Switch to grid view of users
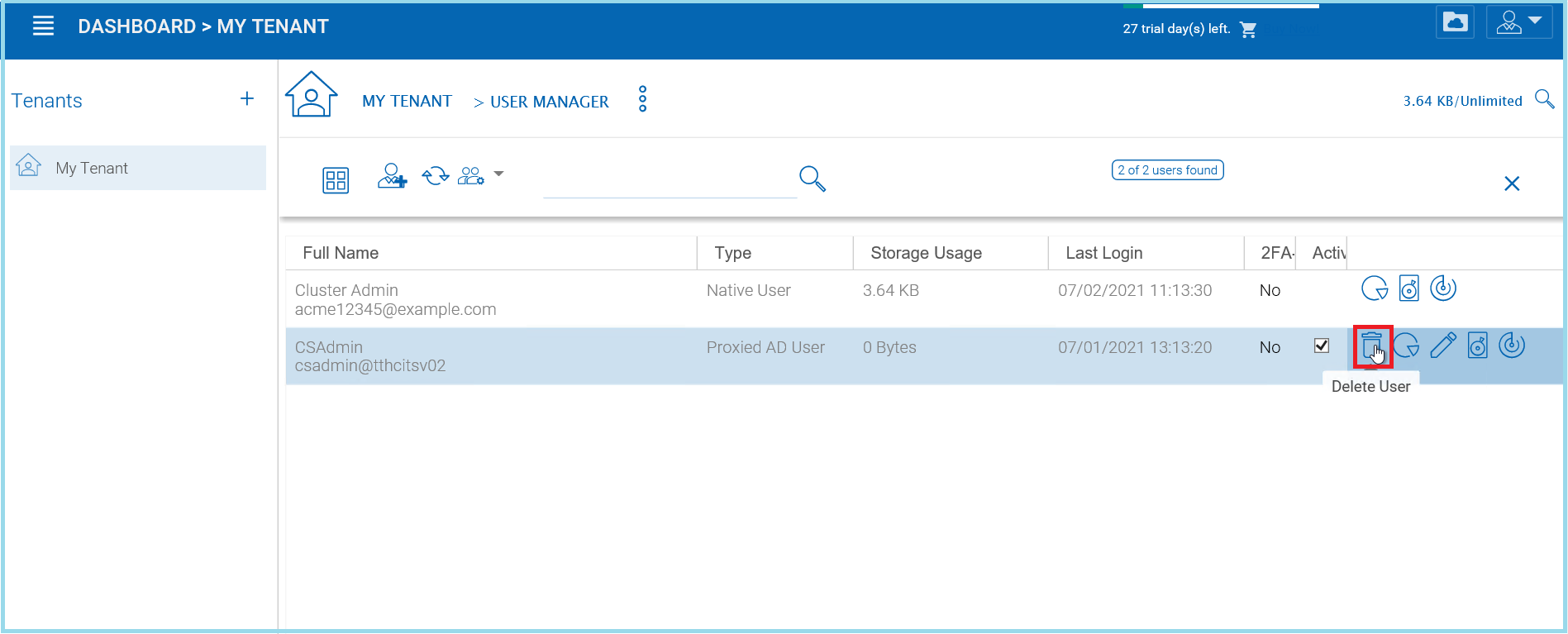Screen dimensions: 1568x634 click(336, 180)
